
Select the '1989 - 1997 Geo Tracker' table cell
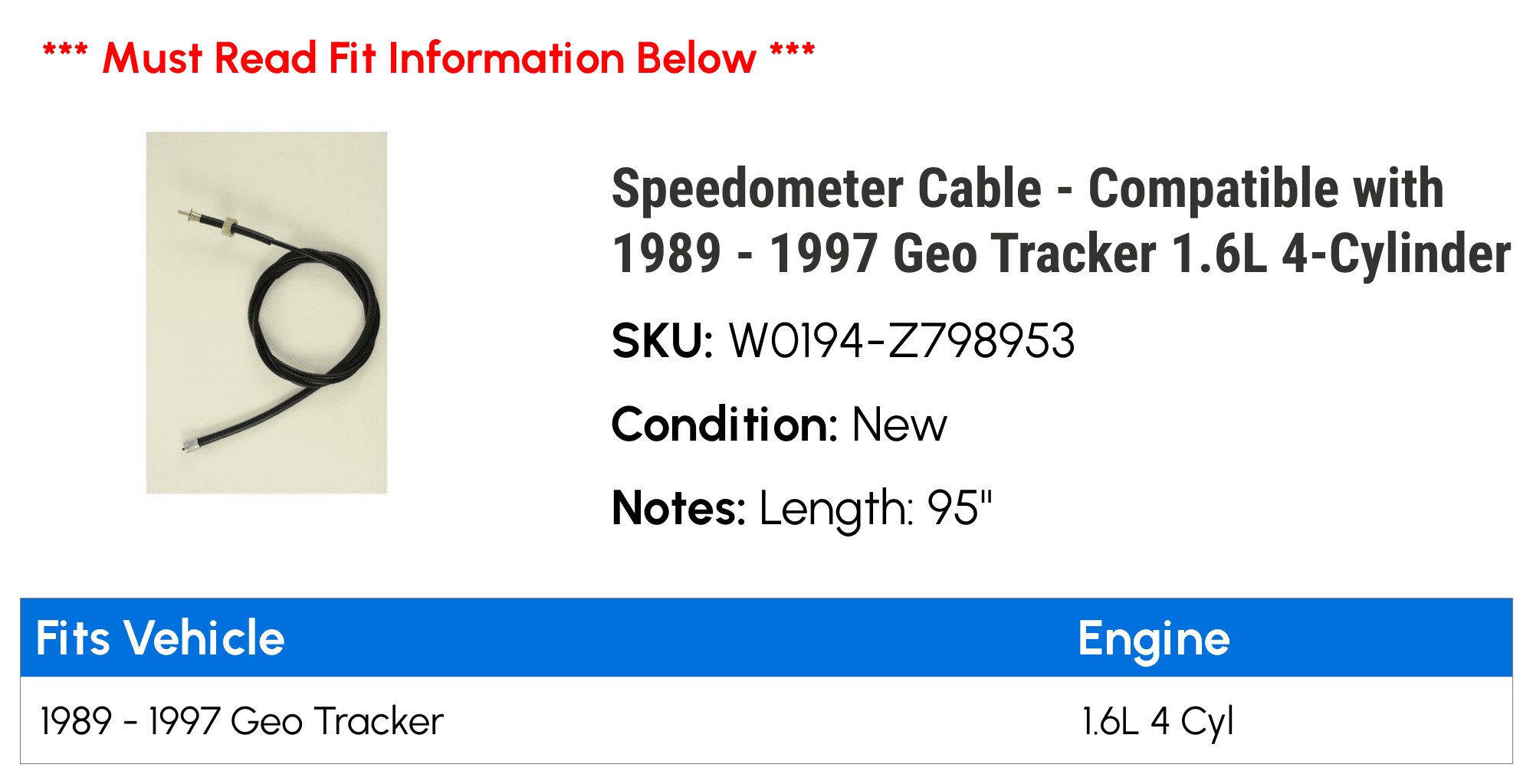242,721
